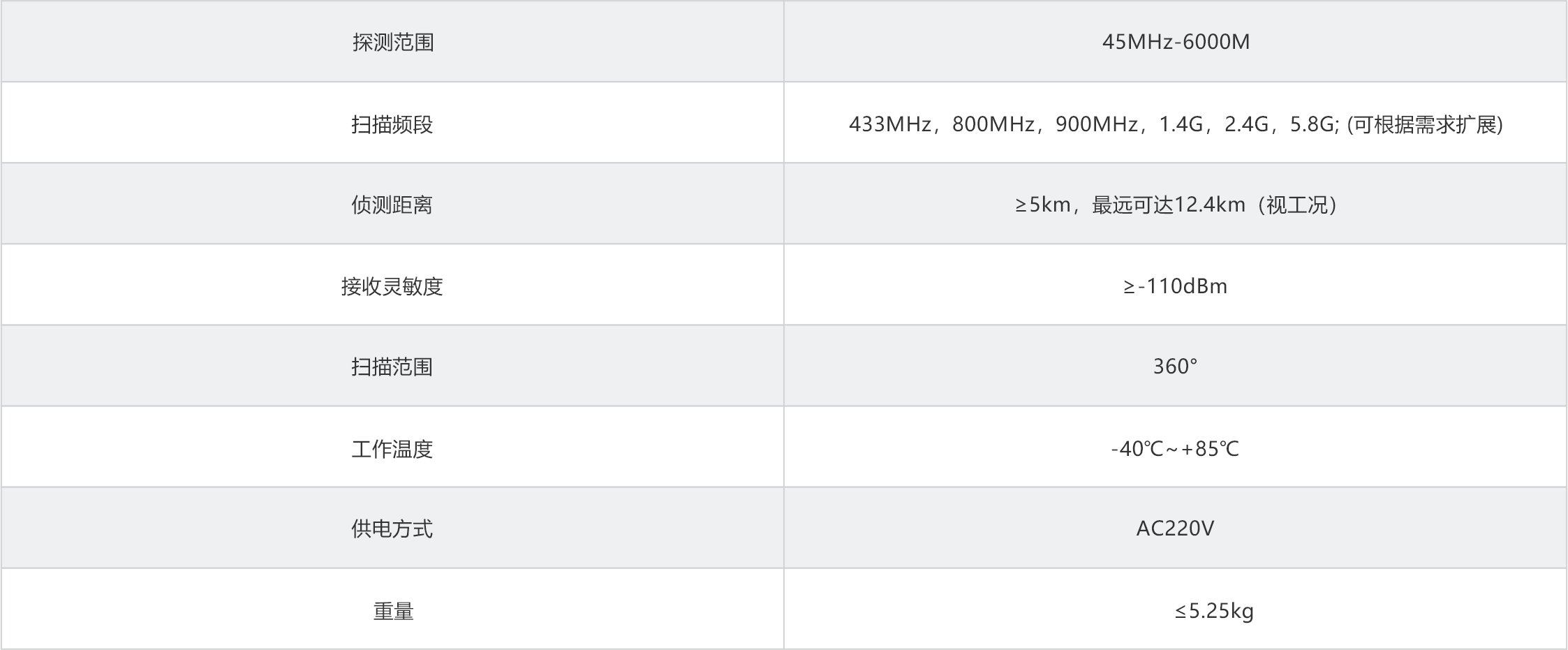Select the -40℃~+85℃ temperature value

[1176, 449]
